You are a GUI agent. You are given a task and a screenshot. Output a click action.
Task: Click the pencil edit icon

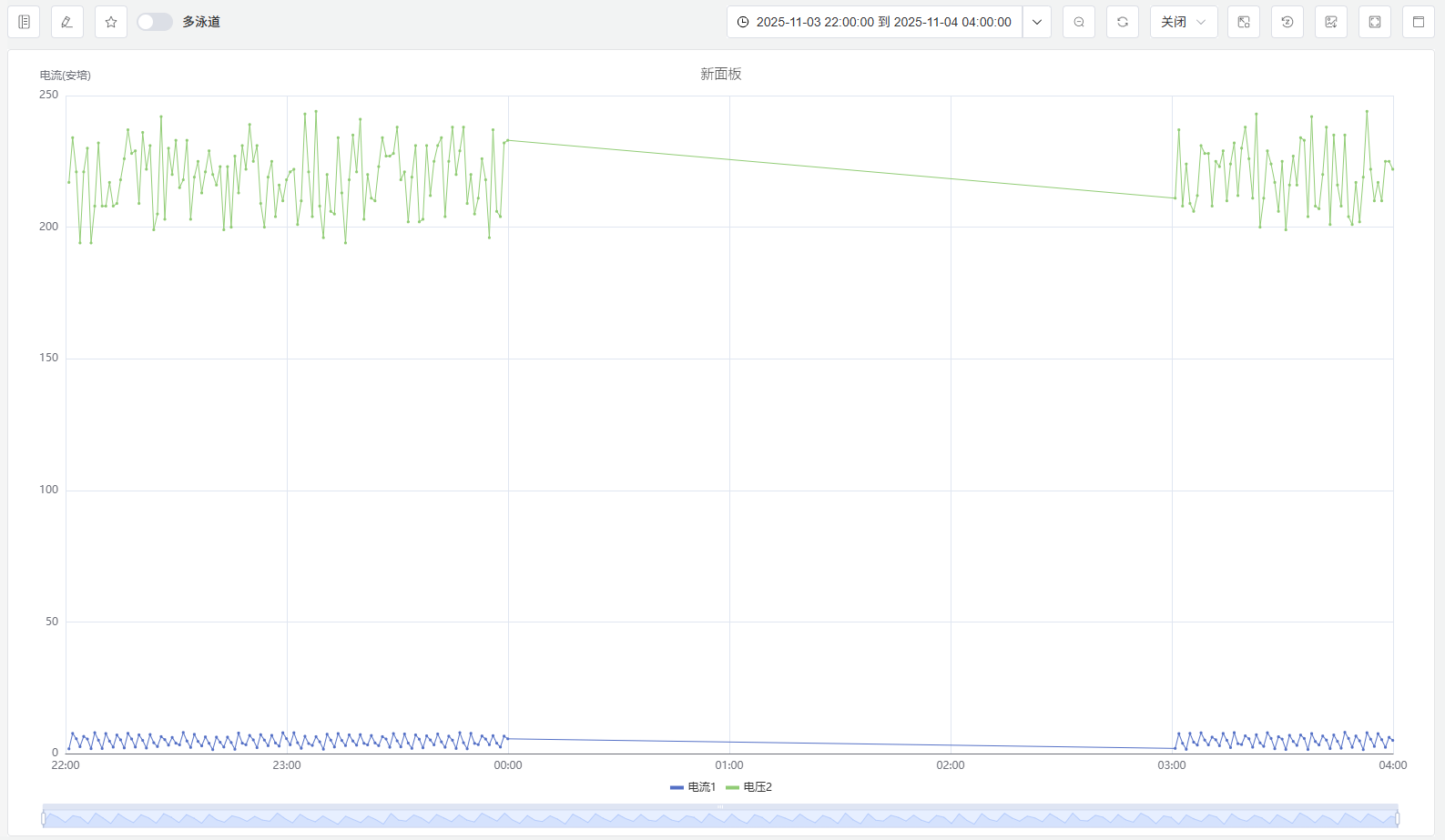[67, 22]
